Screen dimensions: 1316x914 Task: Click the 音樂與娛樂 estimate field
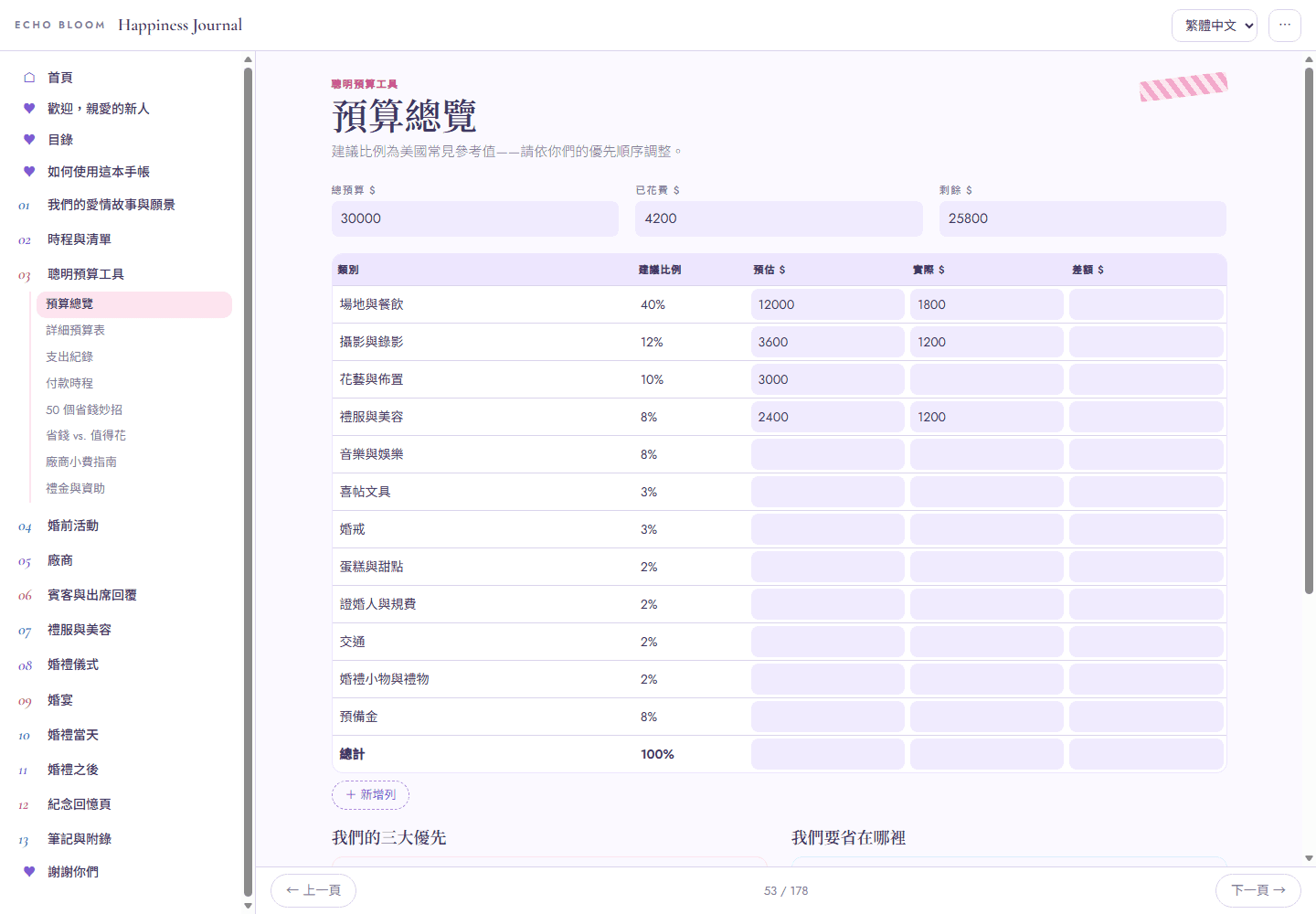click(x=828, y=454)
